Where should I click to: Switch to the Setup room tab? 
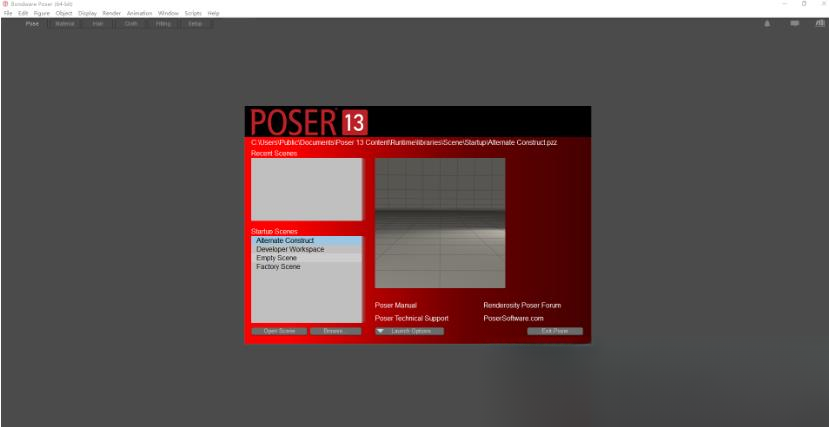pyautogui.click(x=195, y=24)
